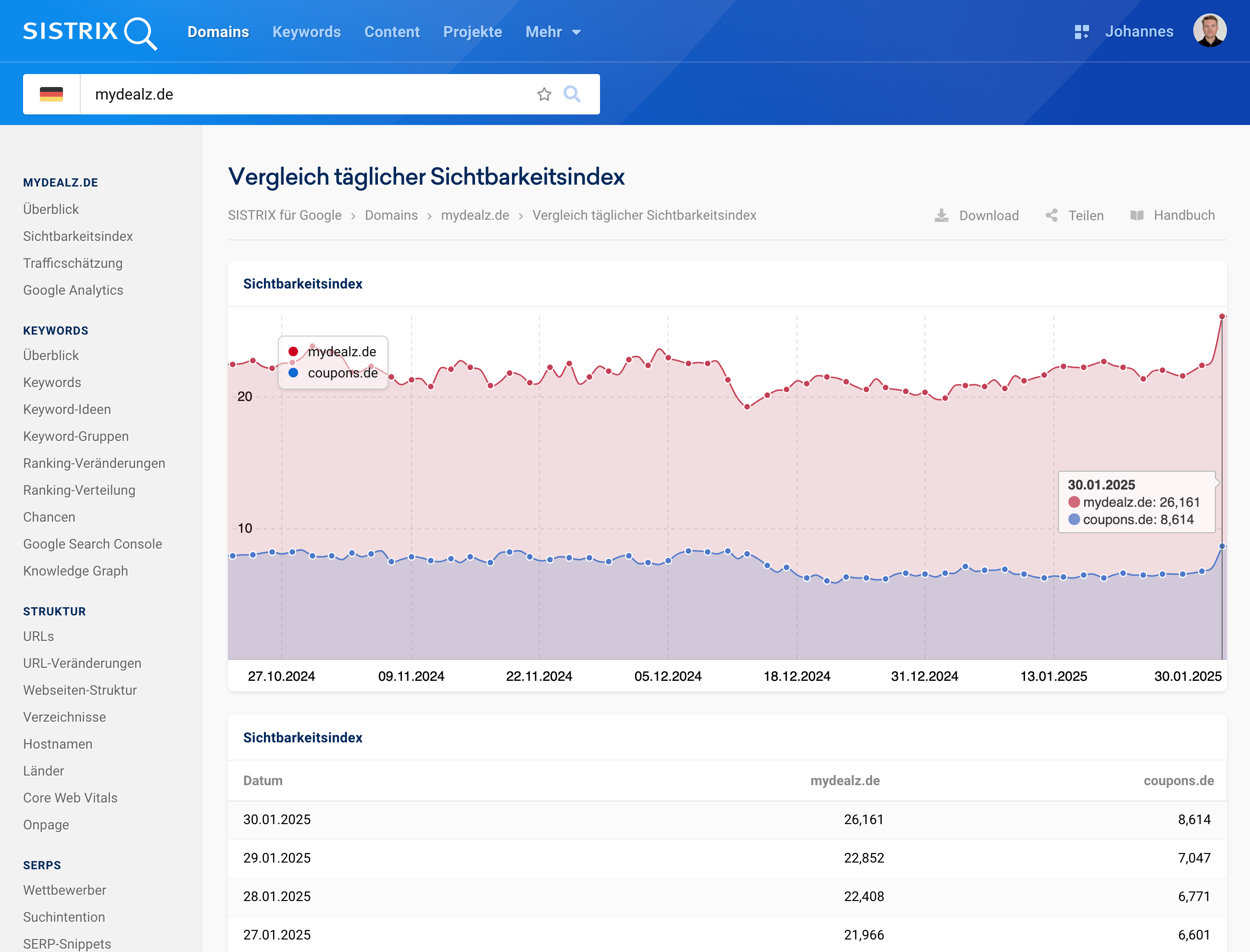Open the Handbuch book icon

[x=1137, y=215]
